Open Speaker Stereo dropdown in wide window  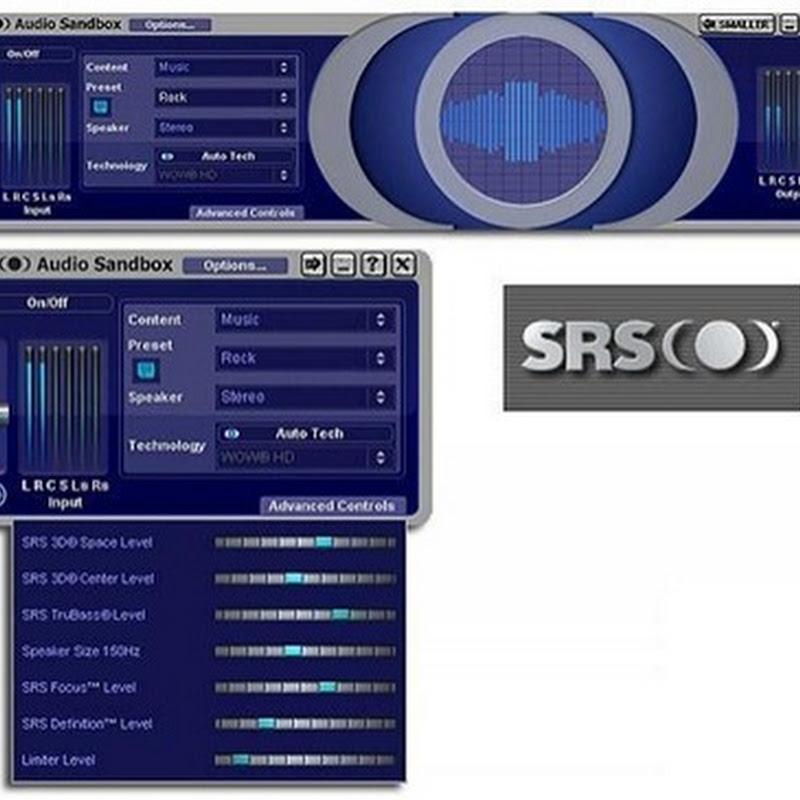(224, 128)
